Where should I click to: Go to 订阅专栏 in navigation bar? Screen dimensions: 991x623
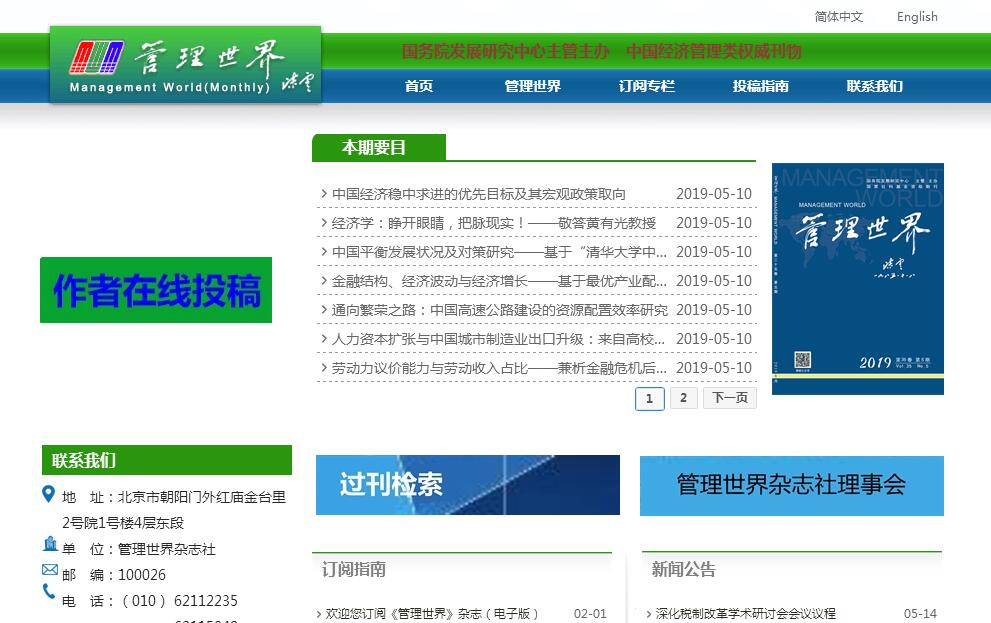(x=646, y=86)
